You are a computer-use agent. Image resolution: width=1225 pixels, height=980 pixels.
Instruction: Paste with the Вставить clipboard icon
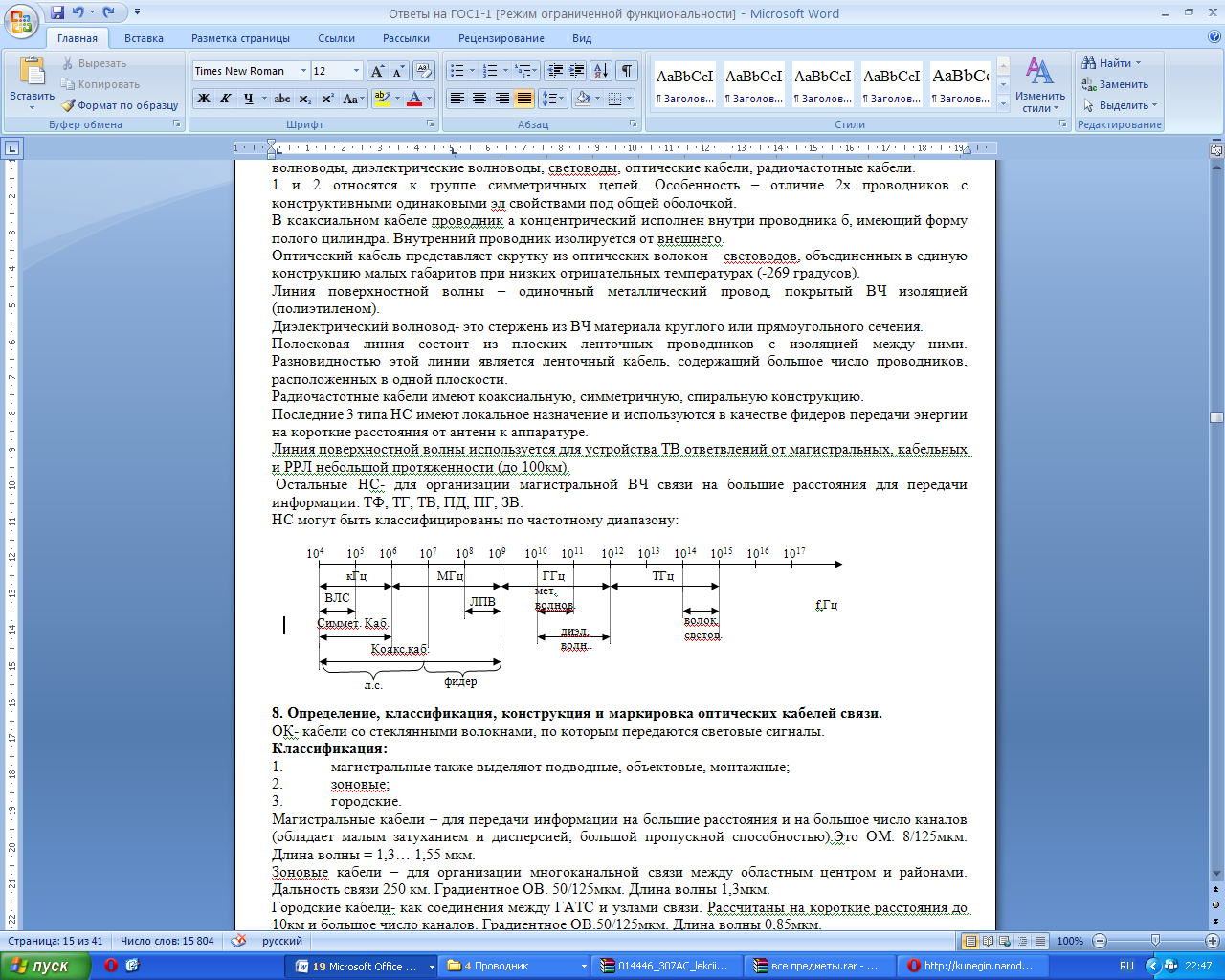pos(32,73)
